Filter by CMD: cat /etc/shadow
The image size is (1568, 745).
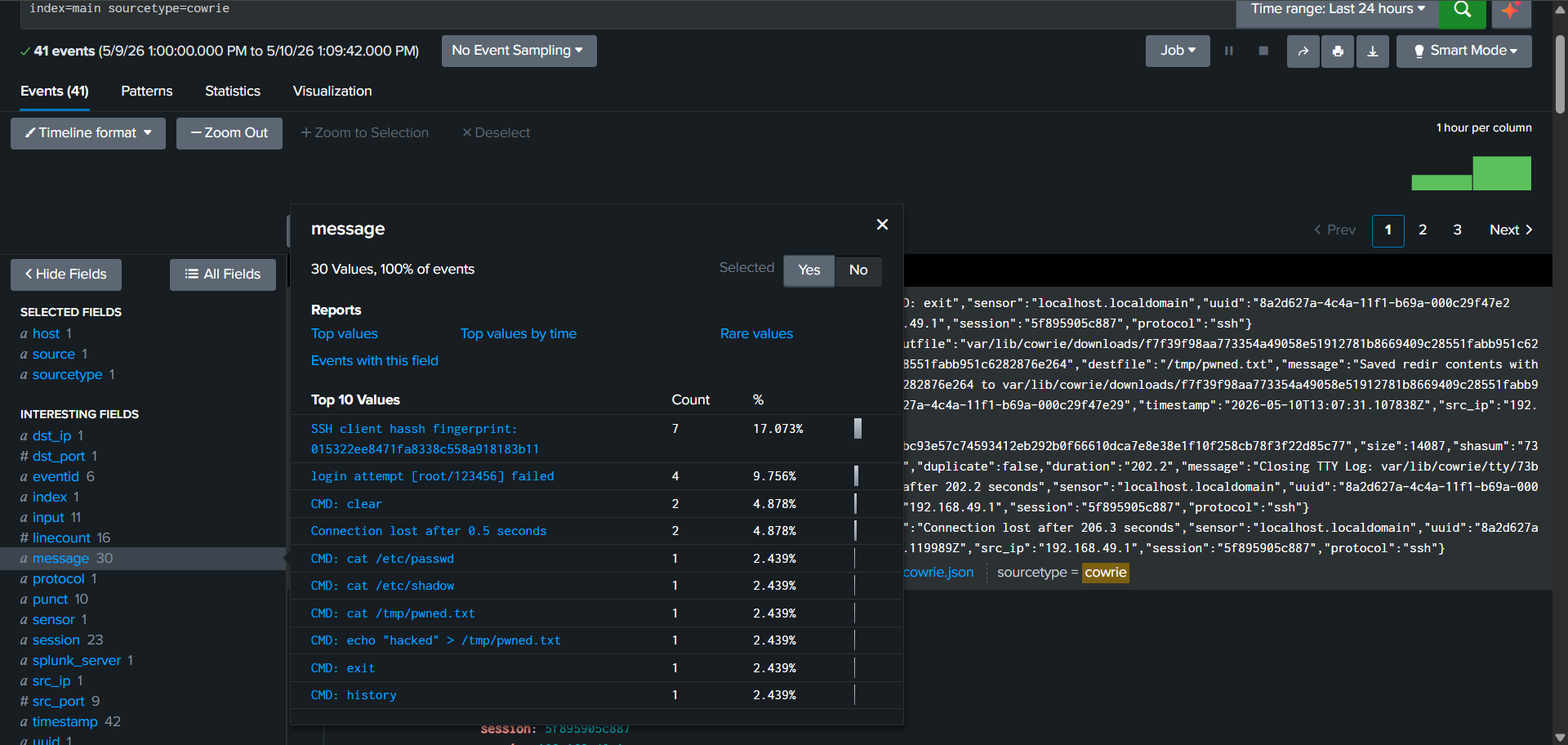click(382, 586)
